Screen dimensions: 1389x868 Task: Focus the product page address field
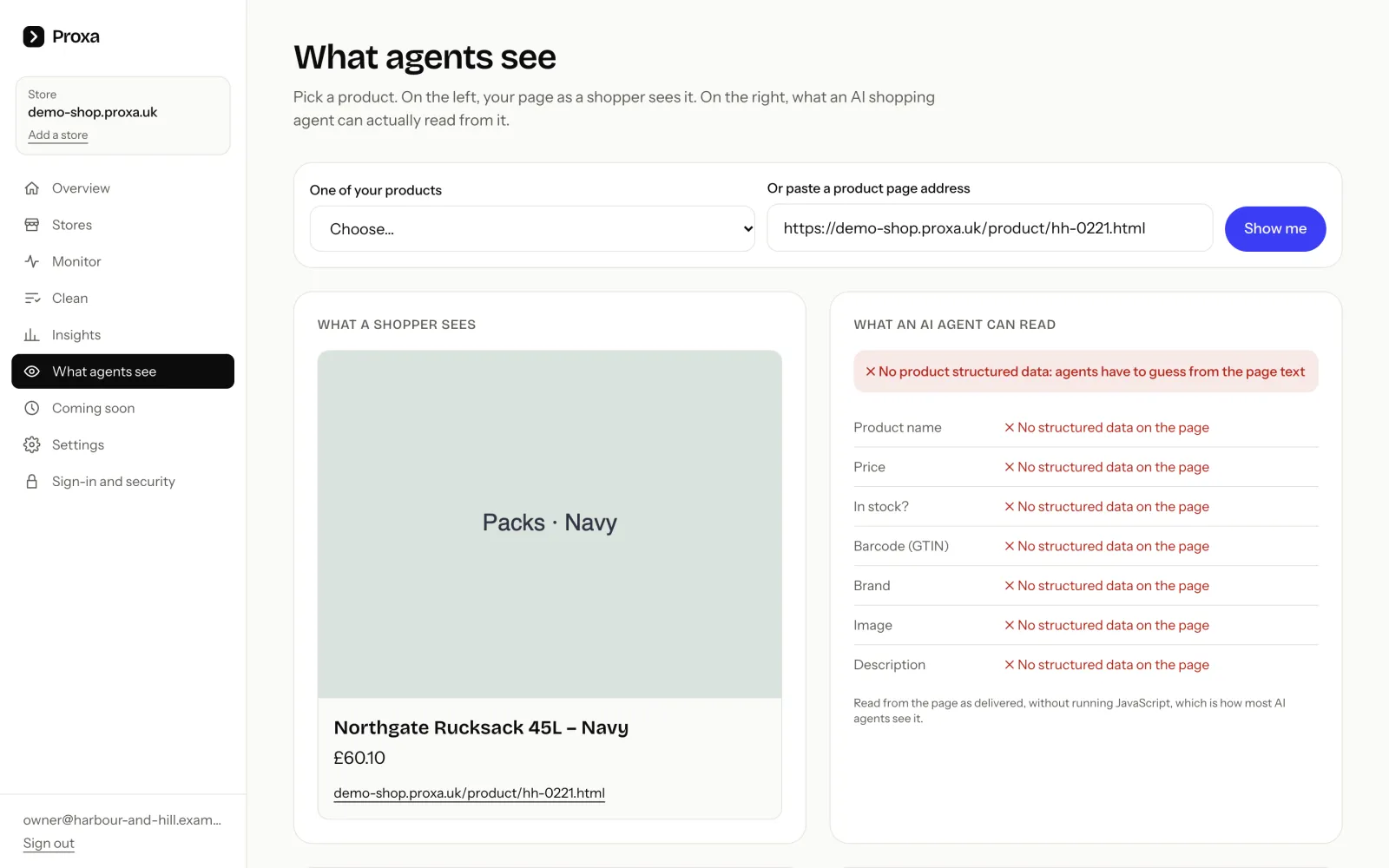click(990, 228)
